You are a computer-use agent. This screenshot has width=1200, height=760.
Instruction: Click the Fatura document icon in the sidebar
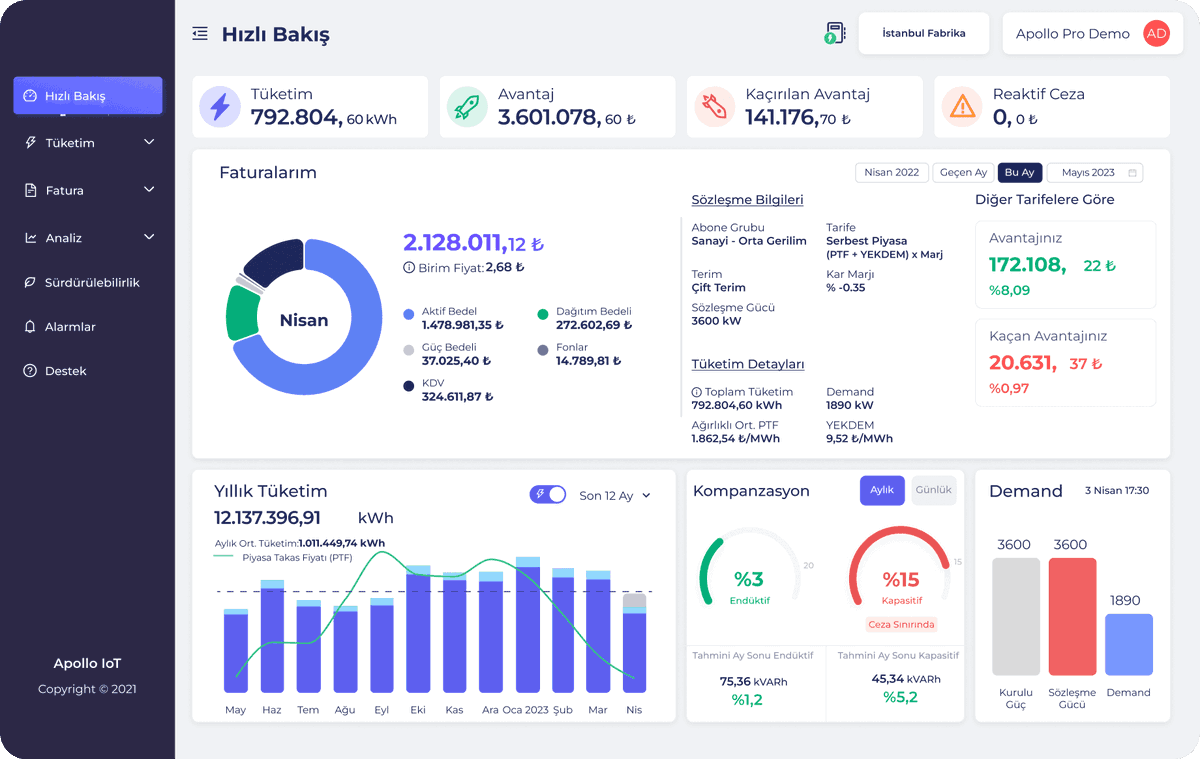pyautogui.click(x=30, y=190)
